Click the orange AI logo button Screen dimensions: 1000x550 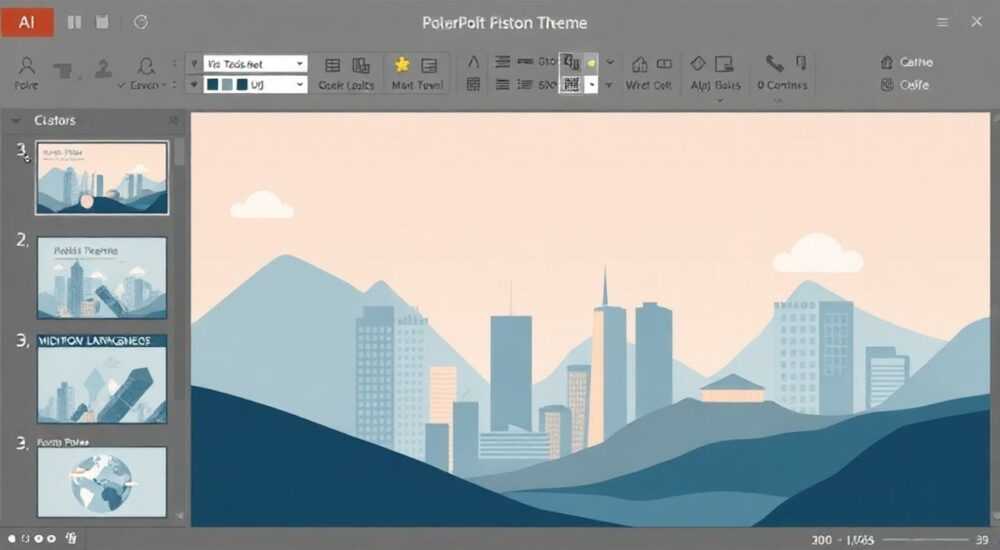[27, 22]
